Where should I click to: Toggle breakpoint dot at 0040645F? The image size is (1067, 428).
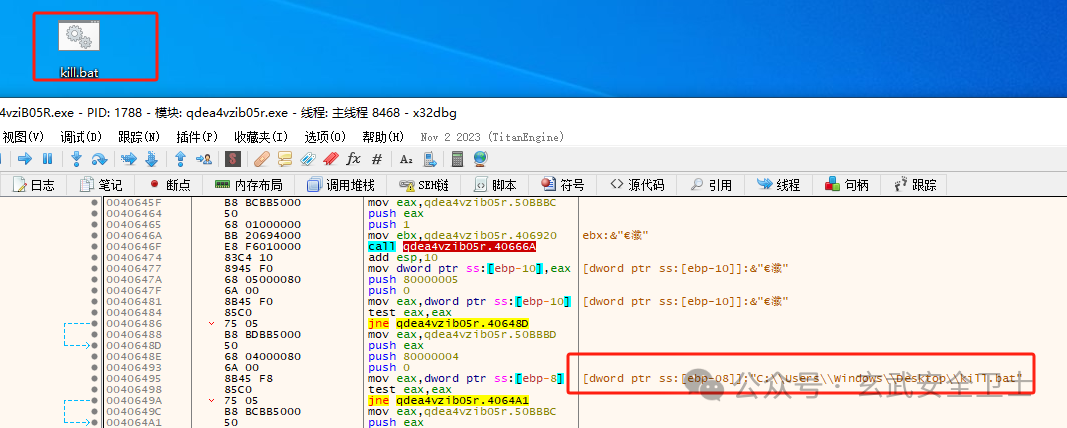click(x=94, y=203)
